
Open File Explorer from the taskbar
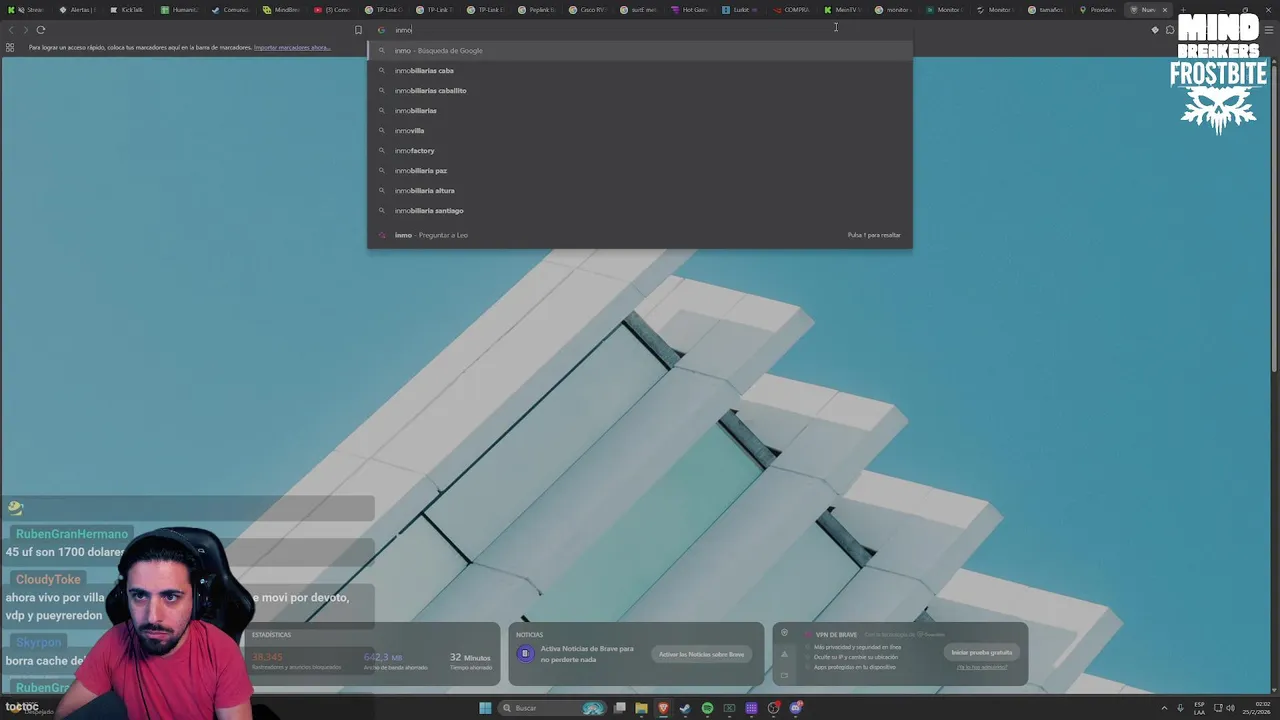tap(641, 708)
